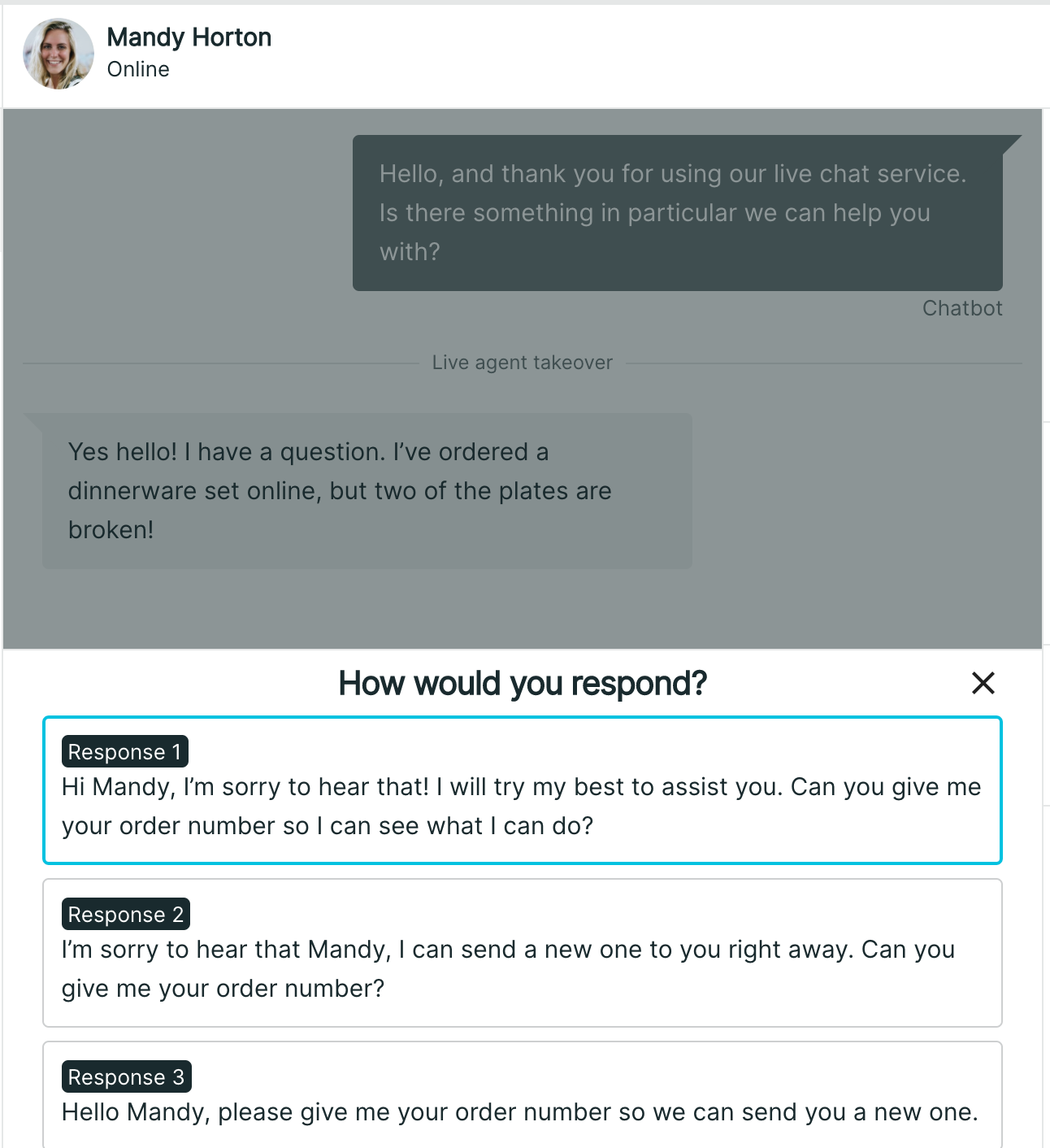Click the 'Live agent takeover' divider text
1050x1148 pixels.
(523, 363)
